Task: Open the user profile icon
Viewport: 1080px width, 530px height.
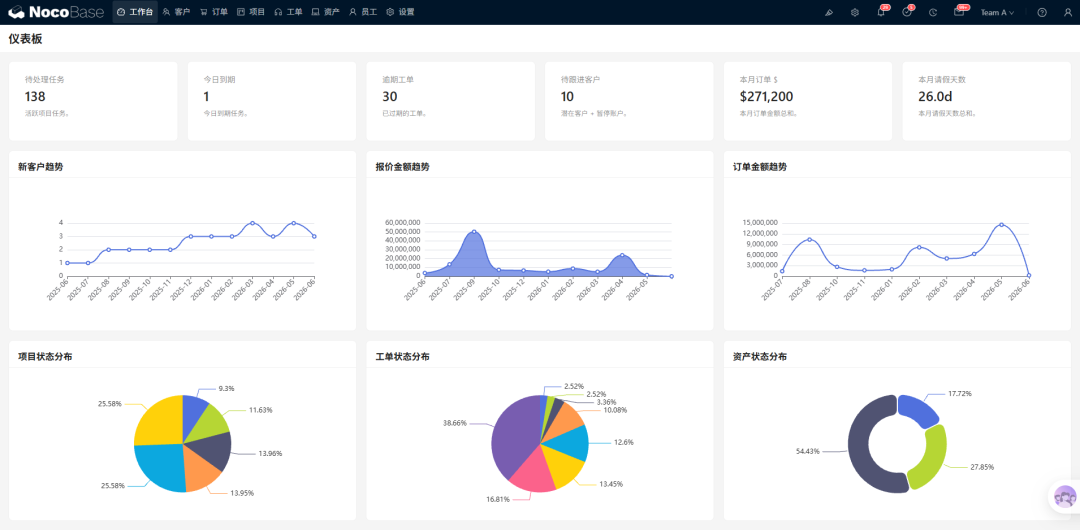Action: [x=1068, y=12]
